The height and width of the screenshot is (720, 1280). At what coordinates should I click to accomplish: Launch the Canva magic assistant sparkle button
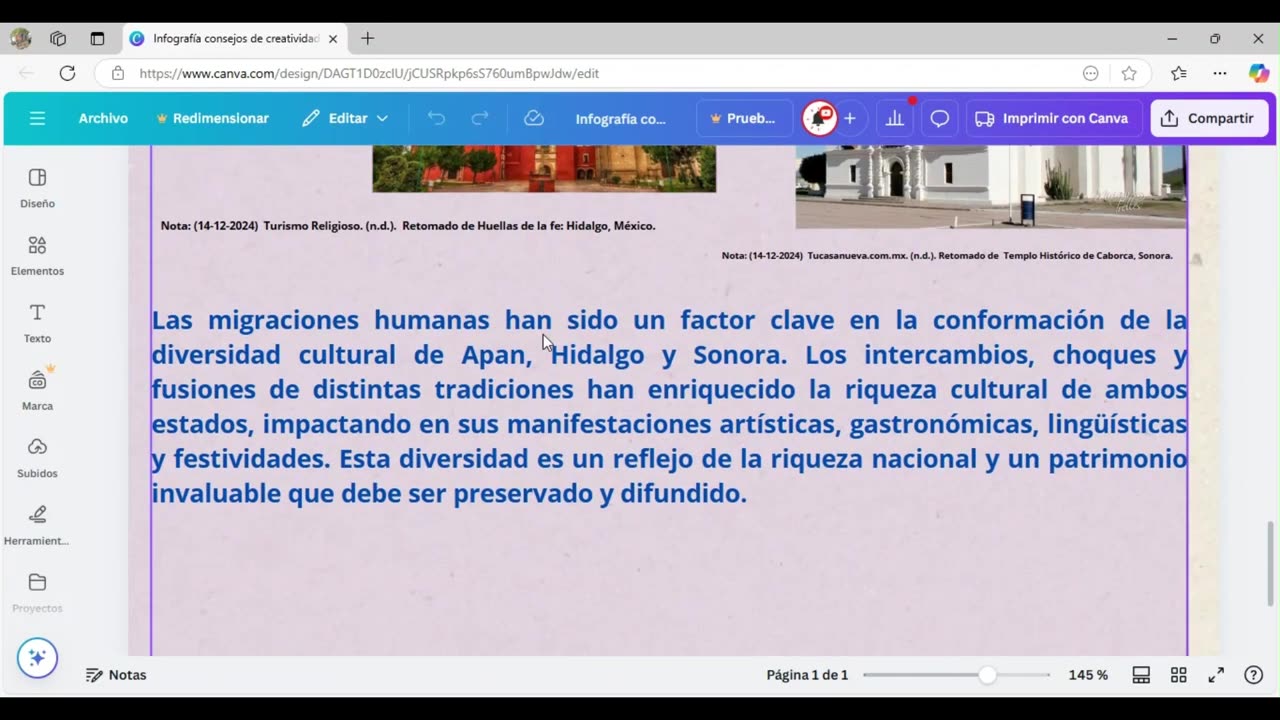click(37, 657)
